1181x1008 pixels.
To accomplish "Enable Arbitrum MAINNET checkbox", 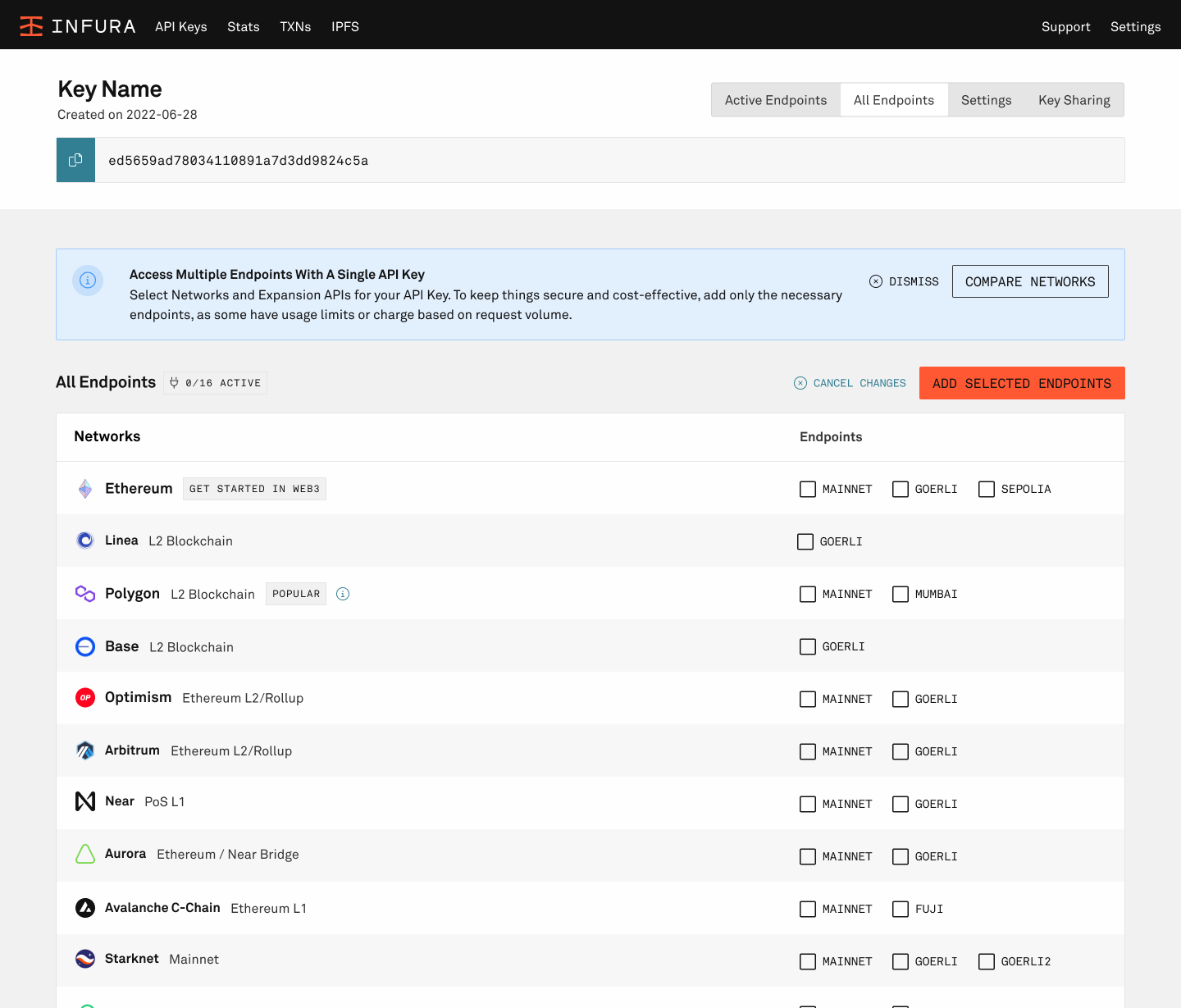I will (808, 751).
